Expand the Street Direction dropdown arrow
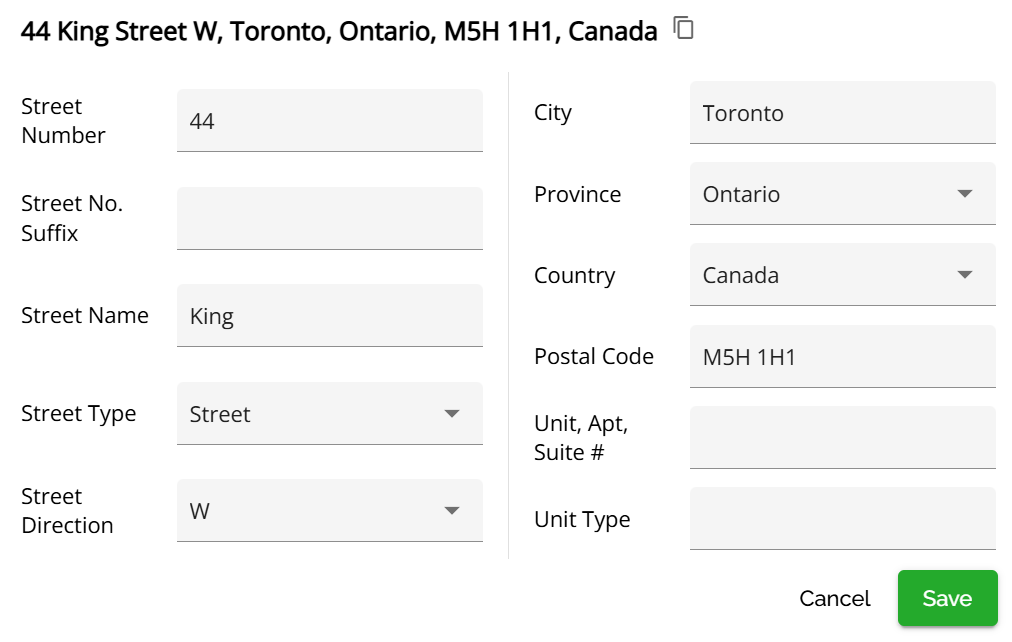The image size is (1012, 642). click(x=452, y=511)
